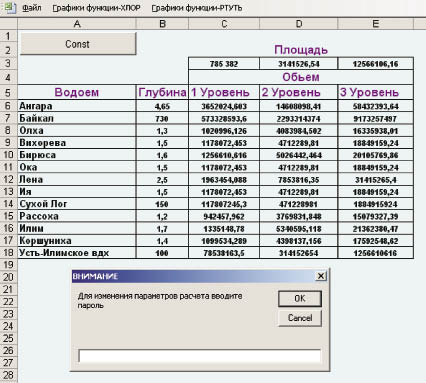Select Усть-Илимское depth cell 100
Screen dimensions: 426x383
coord(162,253)
